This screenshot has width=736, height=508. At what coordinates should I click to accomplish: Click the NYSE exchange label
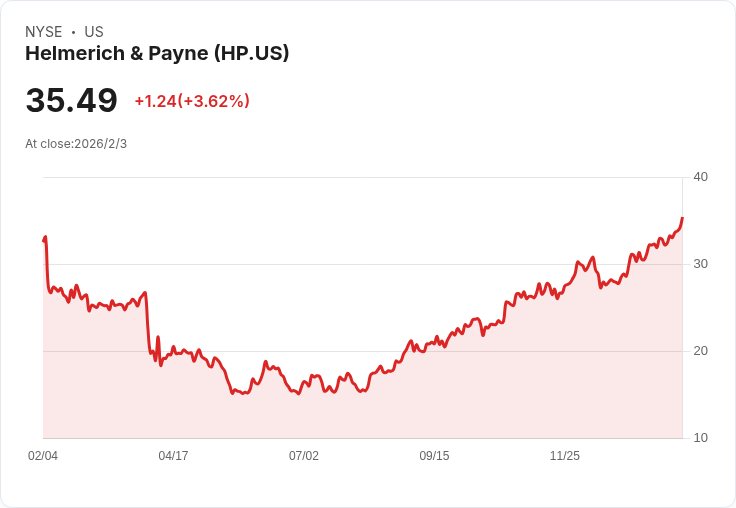44,32
